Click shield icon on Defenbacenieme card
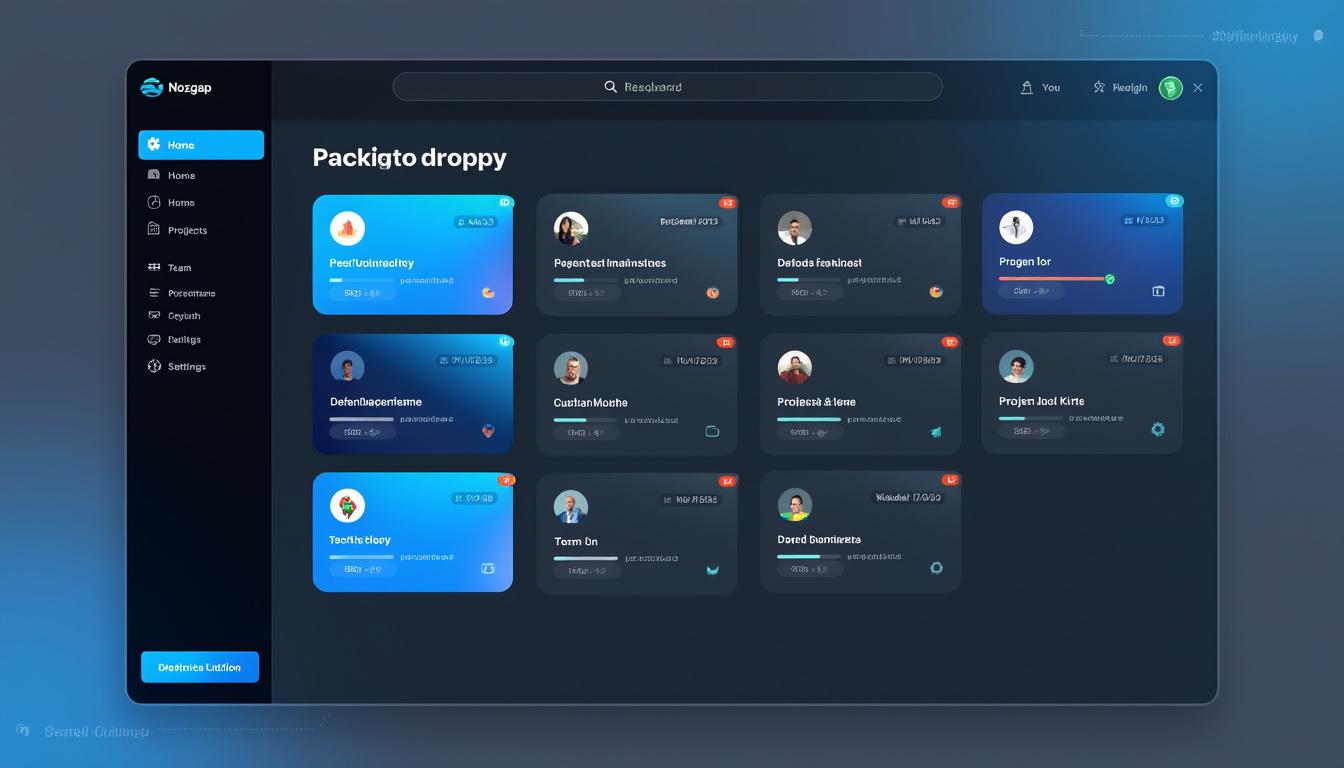This screenshot has width=1344, height=768. tap(488, 431)
